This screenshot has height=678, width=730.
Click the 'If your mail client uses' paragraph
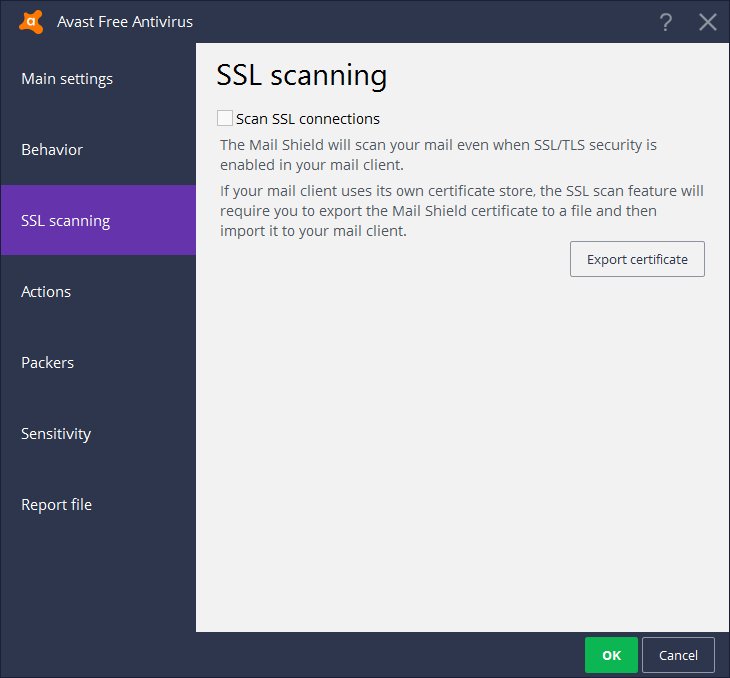462,210
